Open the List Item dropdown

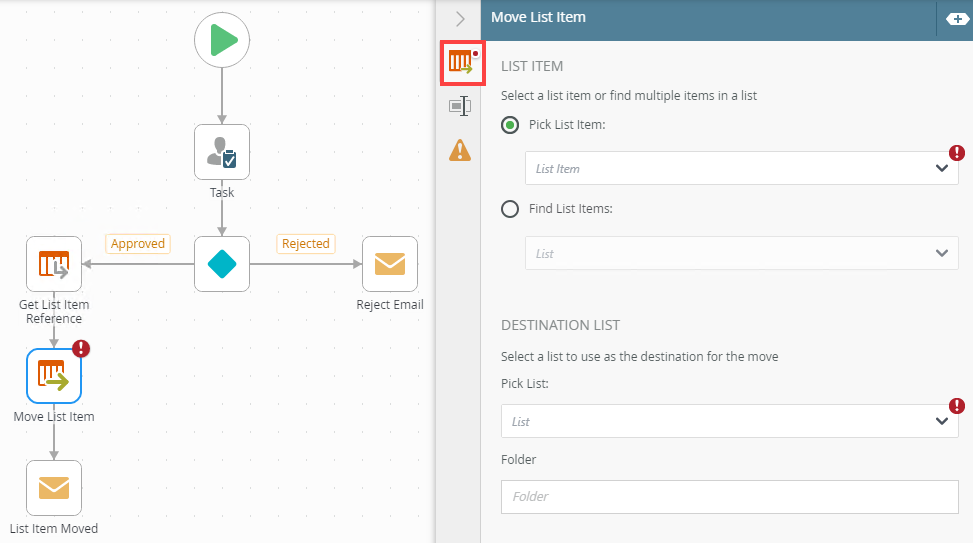tap(742, 168)
